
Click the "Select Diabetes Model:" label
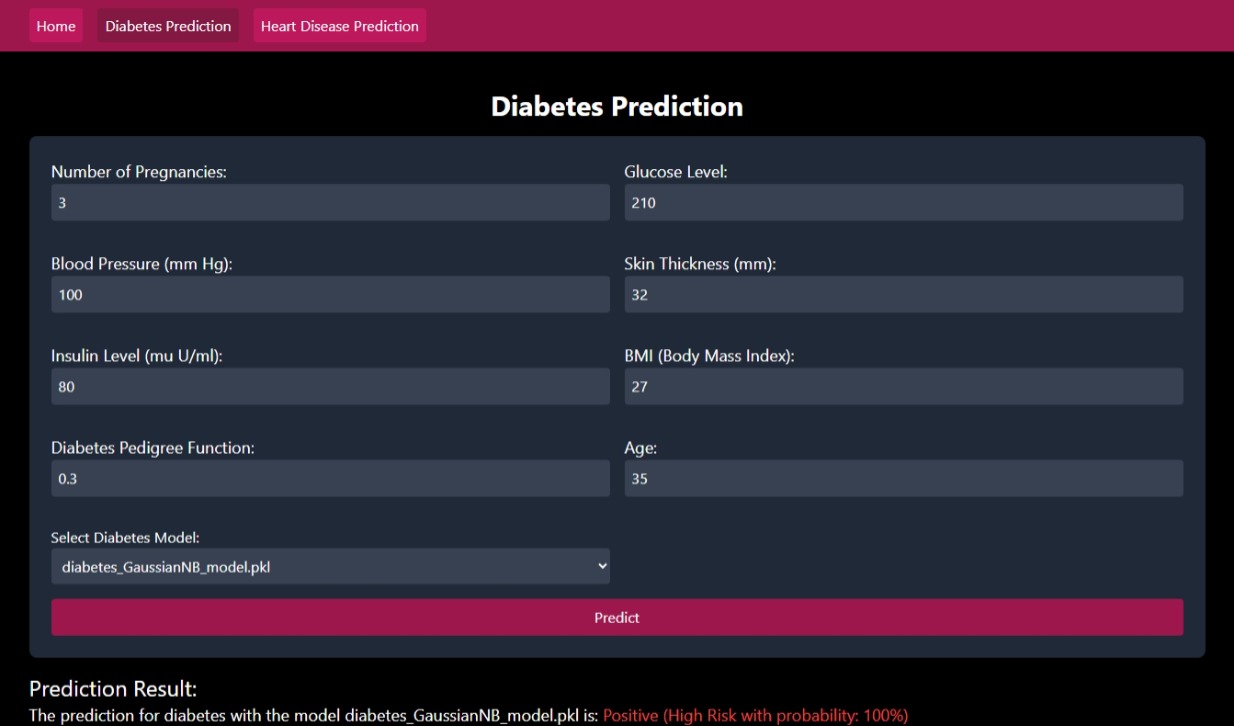[125, 538]
